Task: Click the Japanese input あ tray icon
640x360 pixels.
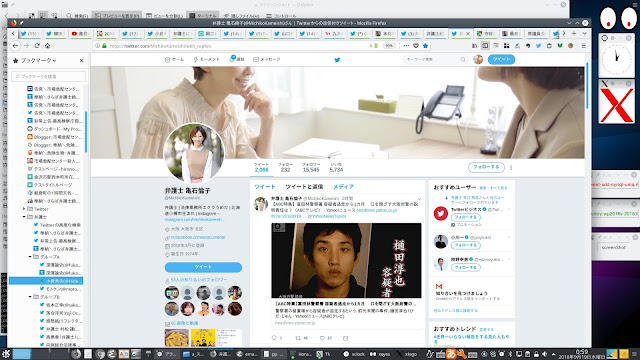Action: tap(451, 354)
